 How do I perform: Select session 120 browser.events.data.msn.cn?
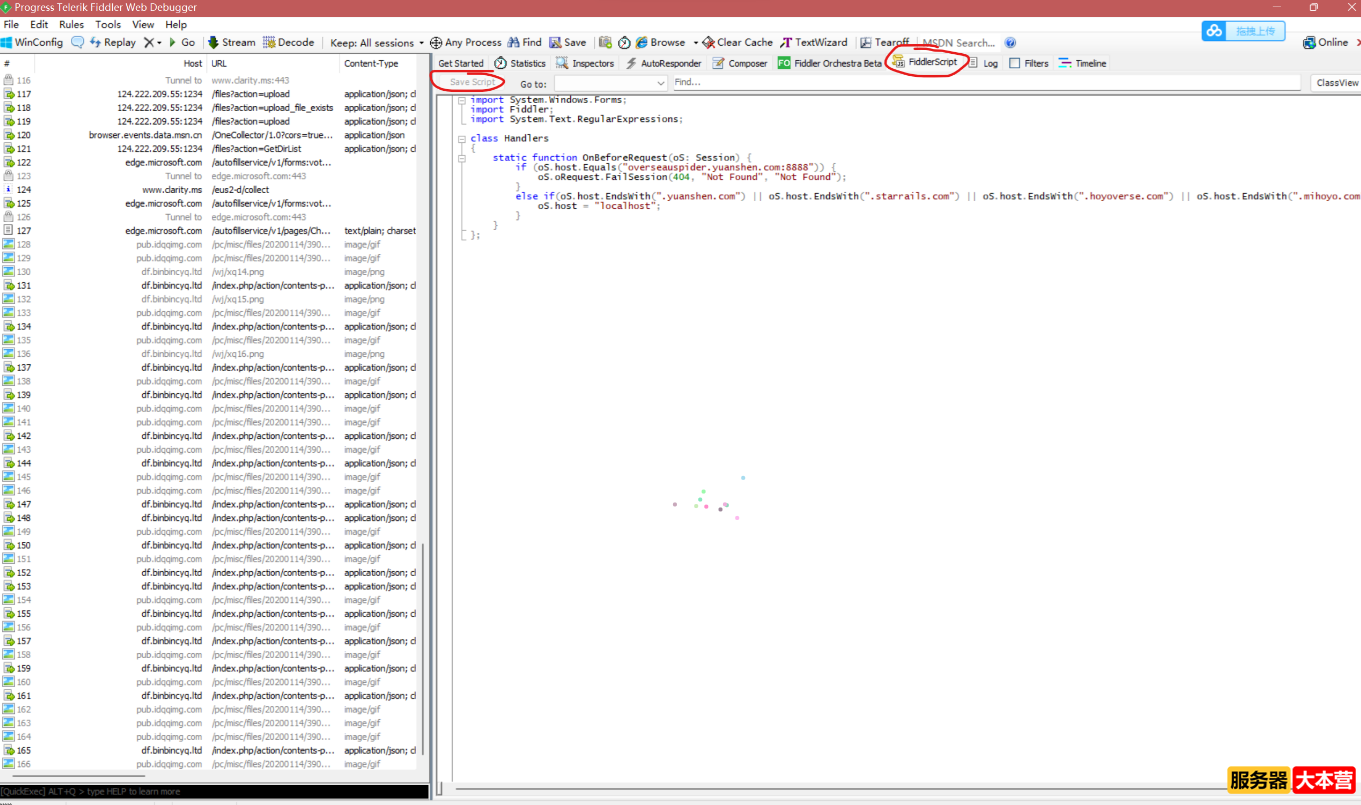point(209,135)
